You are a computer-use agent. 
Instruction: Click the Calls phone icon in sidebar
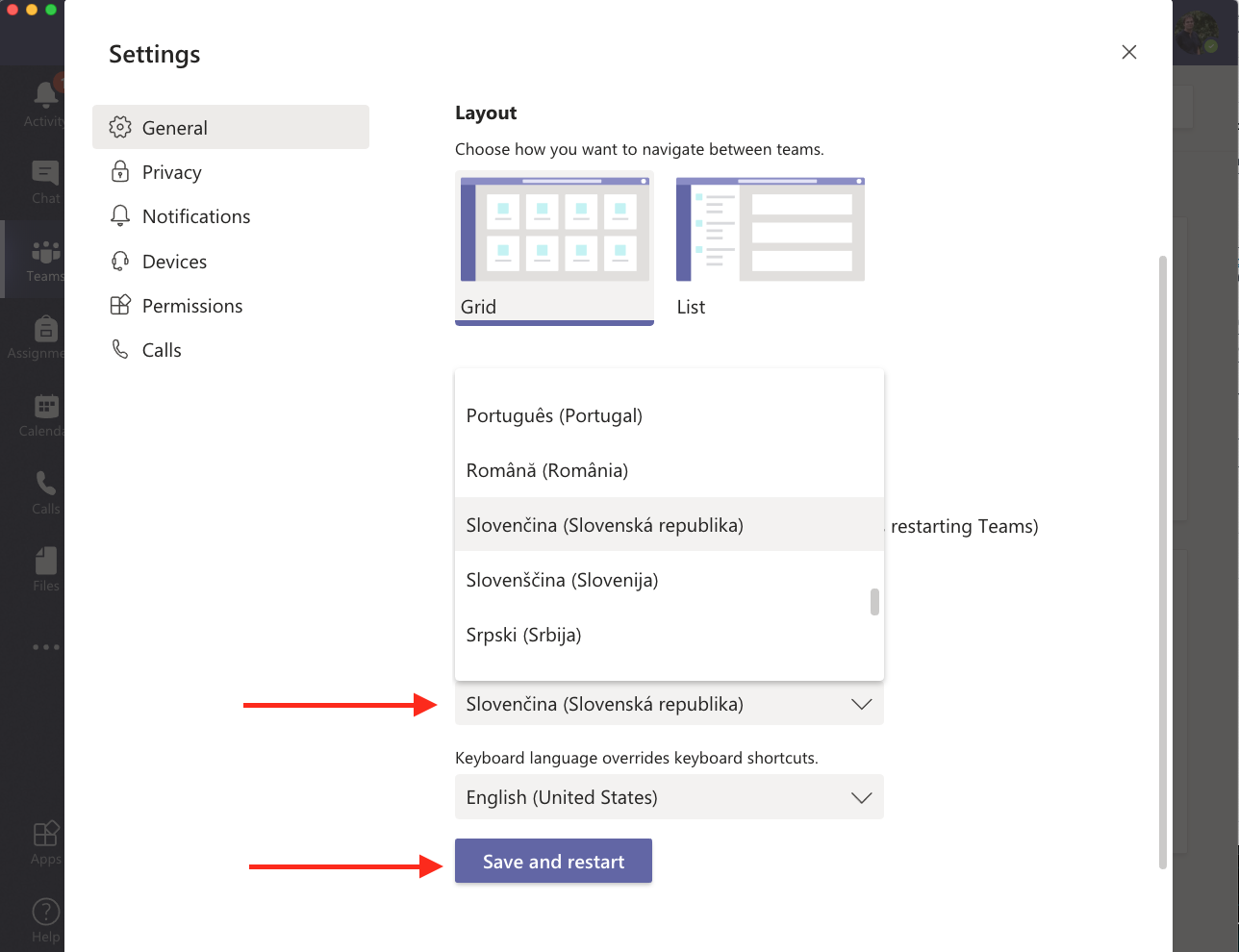pos(45,483)
